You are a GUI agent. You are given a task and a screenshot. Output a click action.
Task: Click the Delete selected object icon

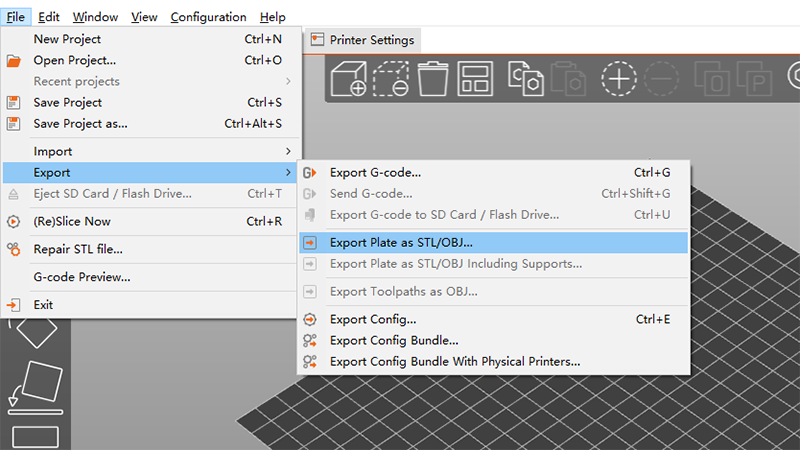click(x=391, y=78)
